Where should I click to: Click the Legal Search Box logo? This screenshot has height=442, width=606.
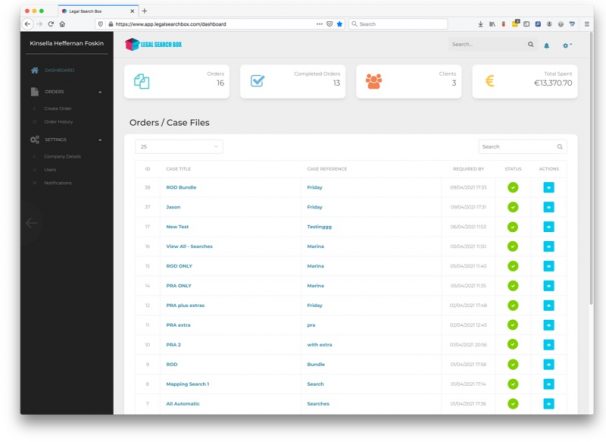[153, 44]
